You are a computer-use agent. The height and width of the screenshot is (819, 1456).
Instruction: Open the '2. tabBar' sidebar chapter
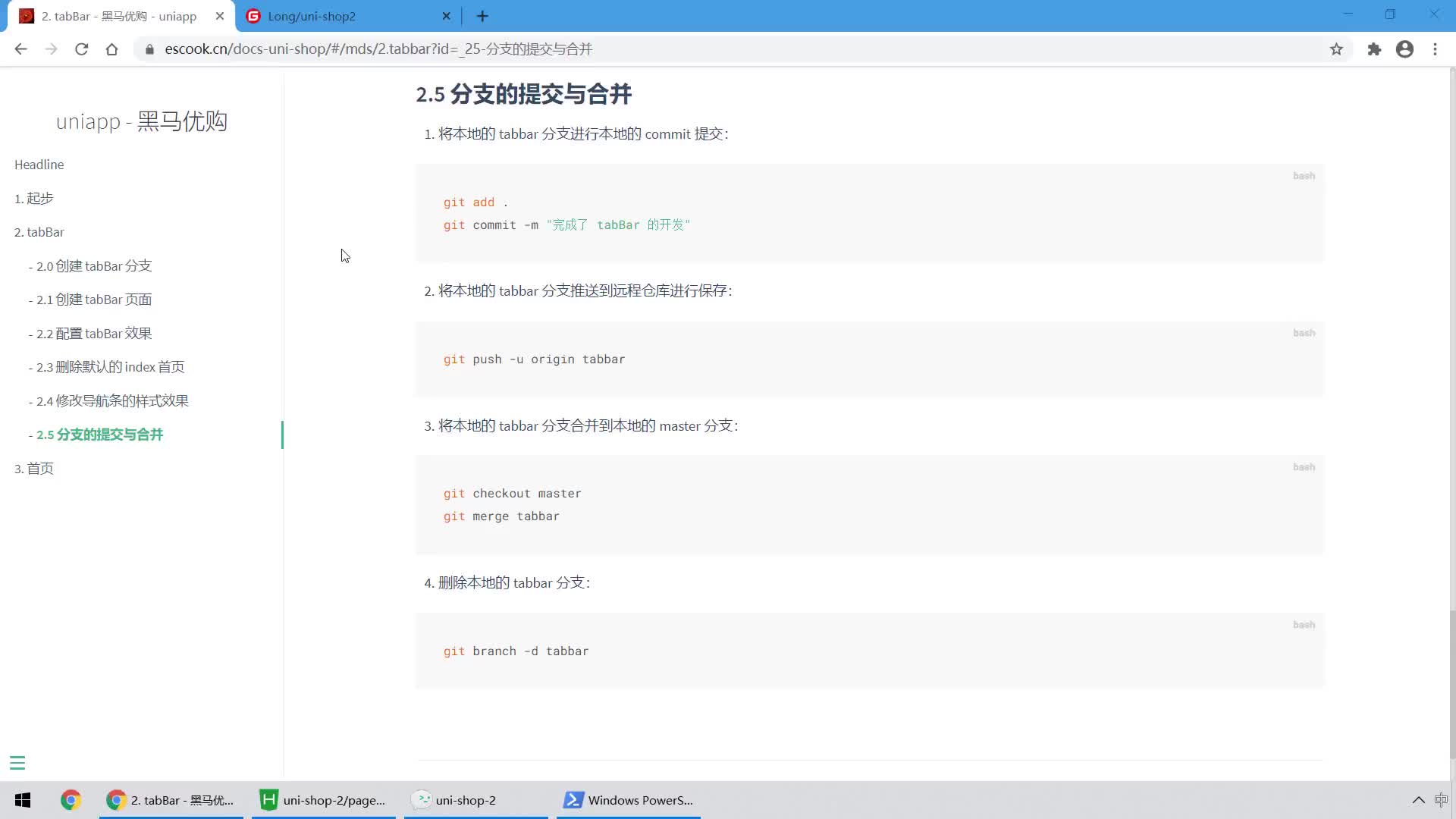click(39, 232)
